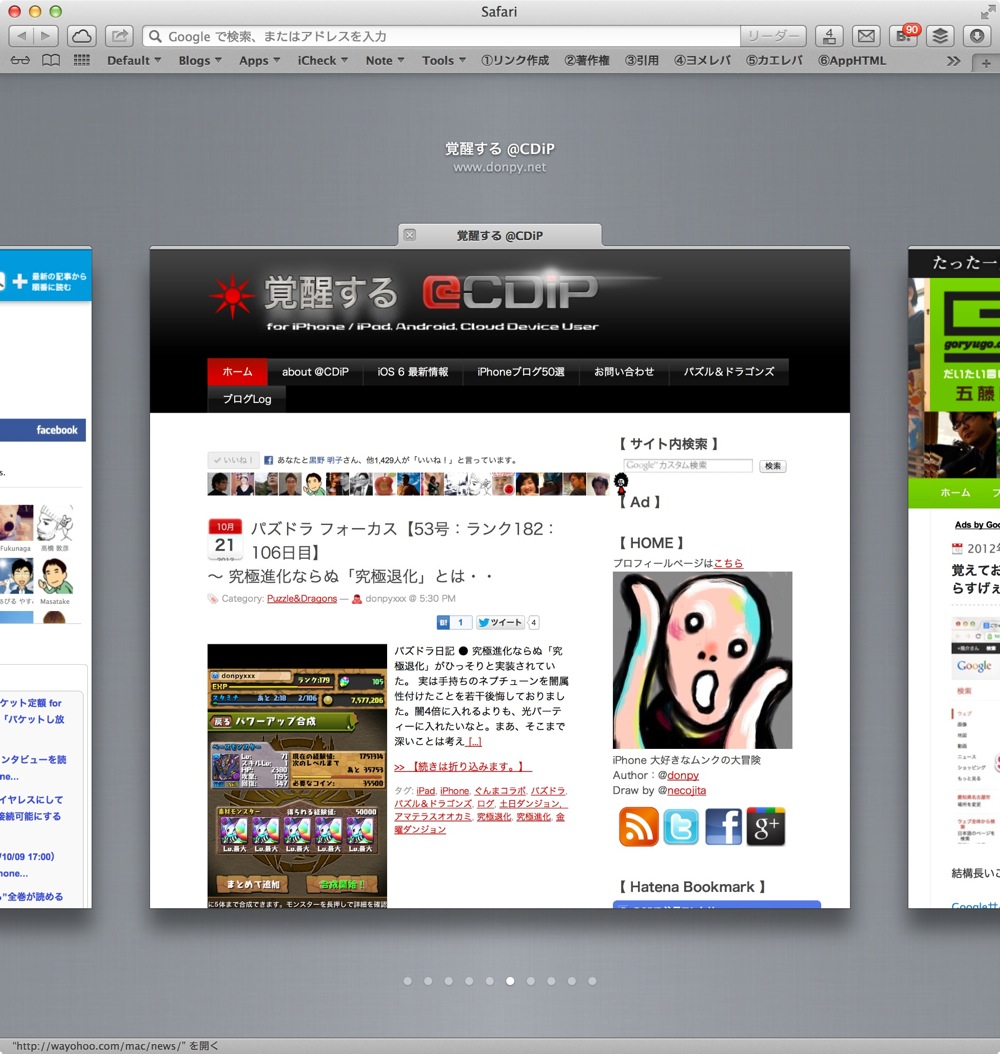
Task: Select the last tab view page dot
Action: tap(592, 981)
